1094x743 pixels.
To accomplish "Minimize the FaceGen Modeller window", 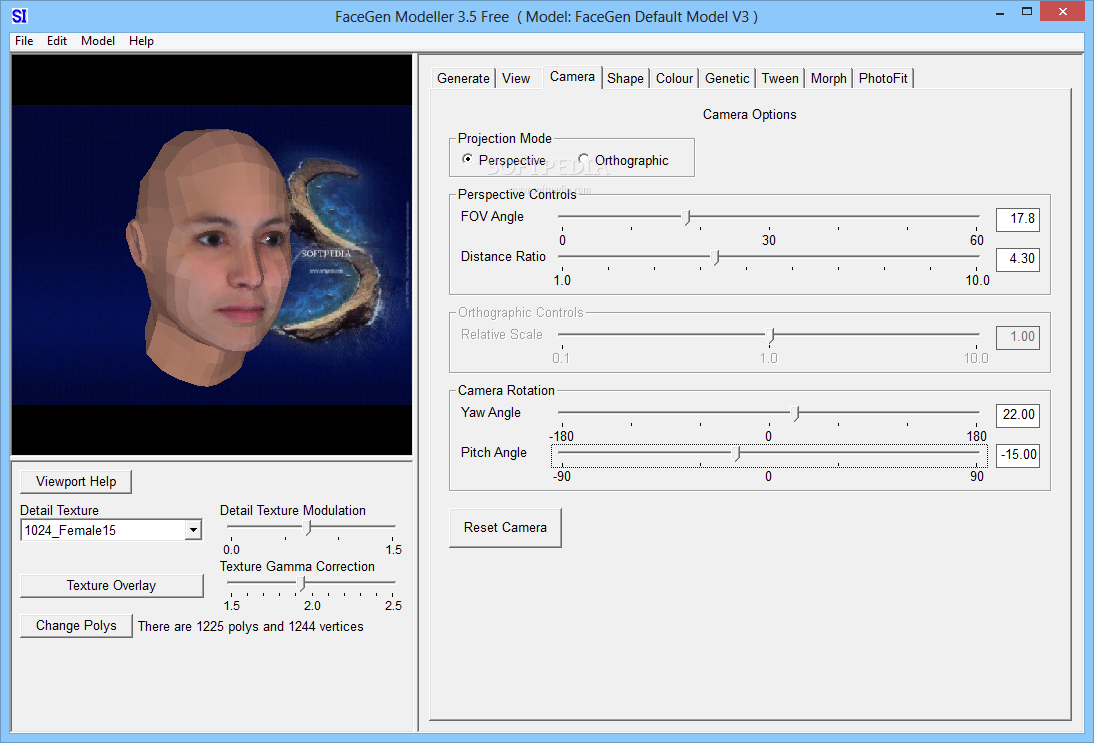I will coord(1000,12).
